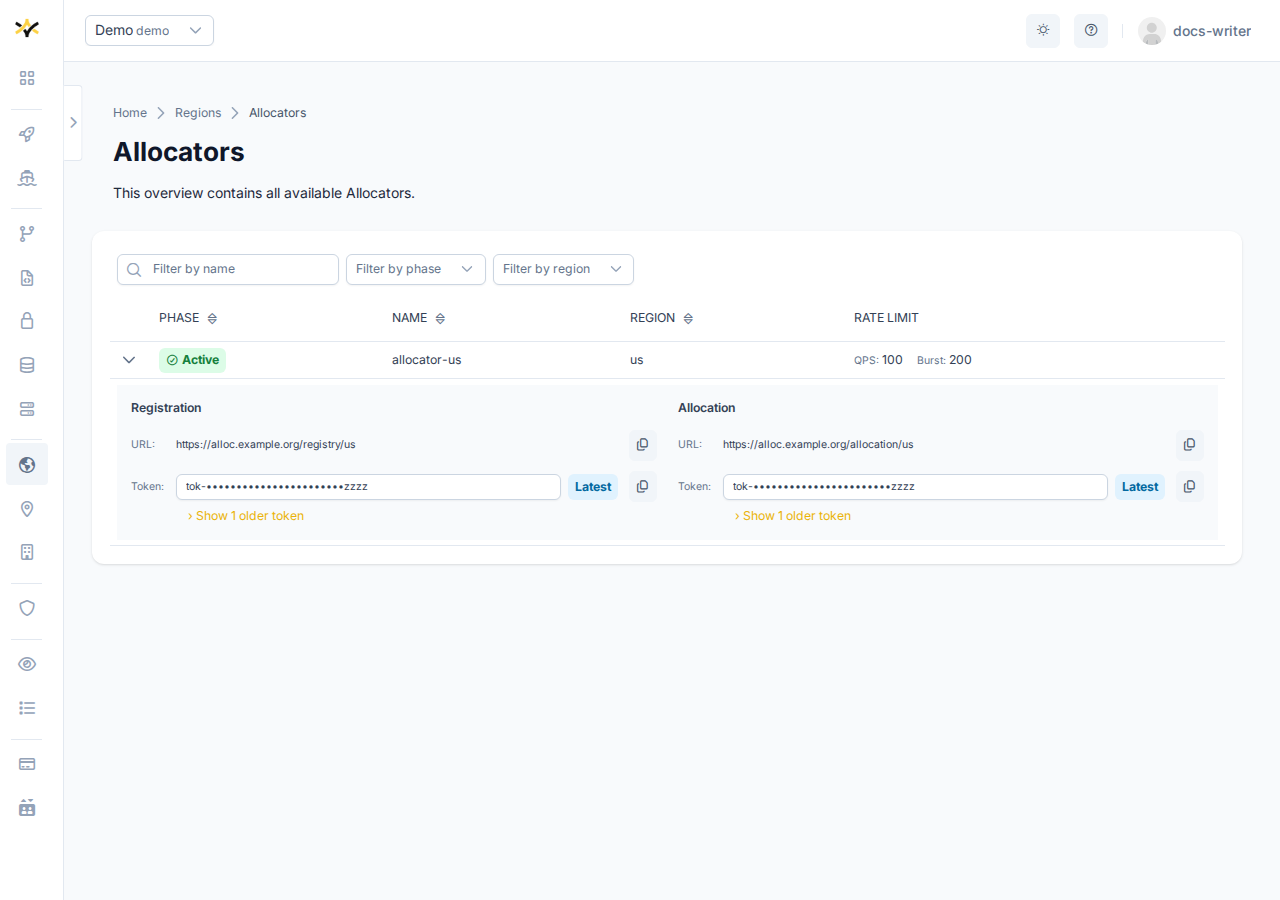Copy the Allocation token
1280x900 pixels.
(x=1190, y=486)
